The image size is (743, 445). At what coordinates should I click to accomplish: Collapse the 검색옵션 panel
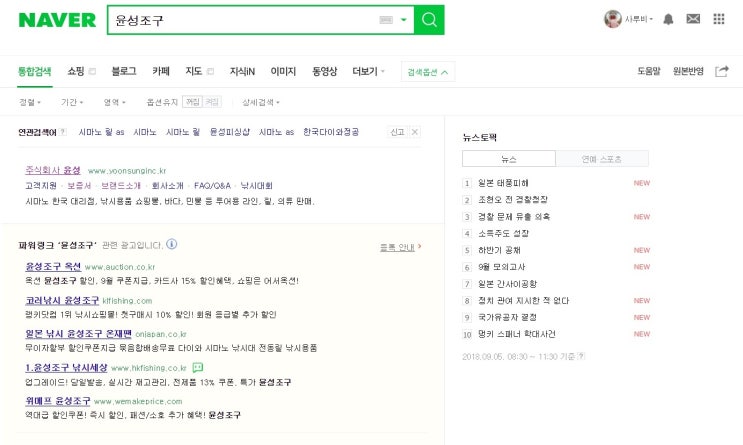point(428,72)
